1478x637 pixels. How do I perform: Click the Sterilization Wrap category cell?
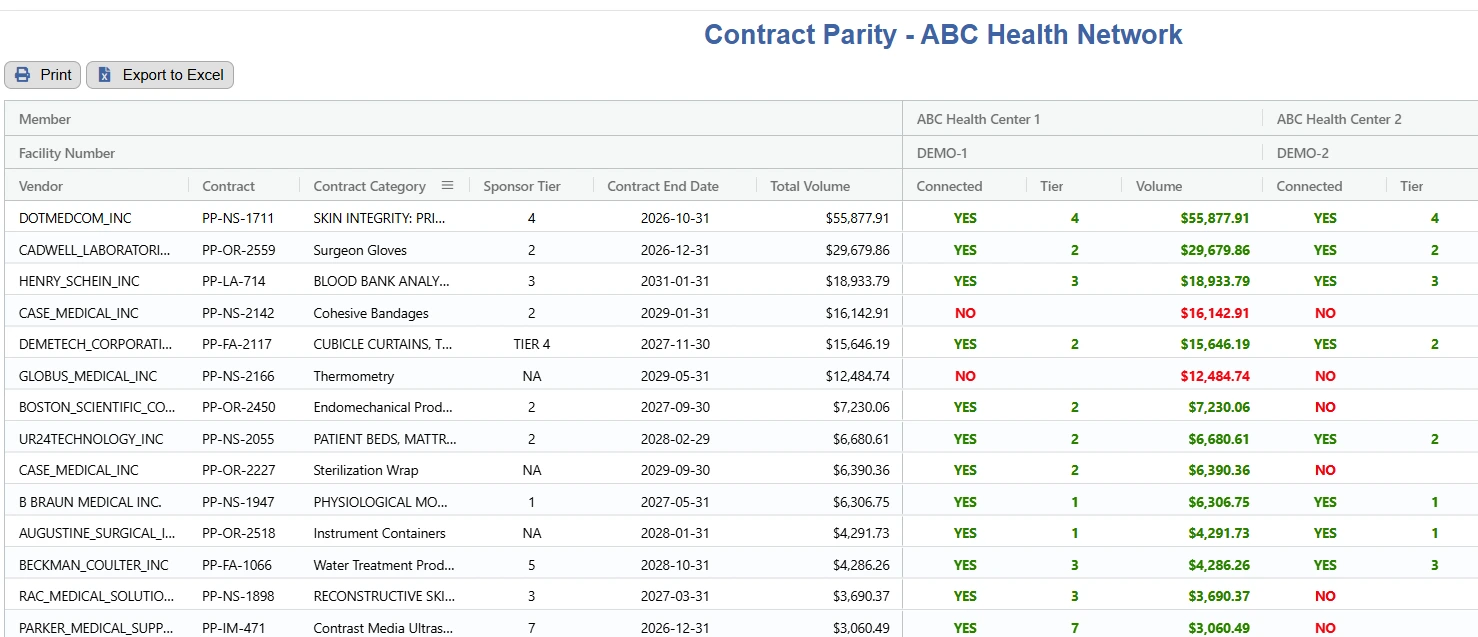(x=366, y=470)
